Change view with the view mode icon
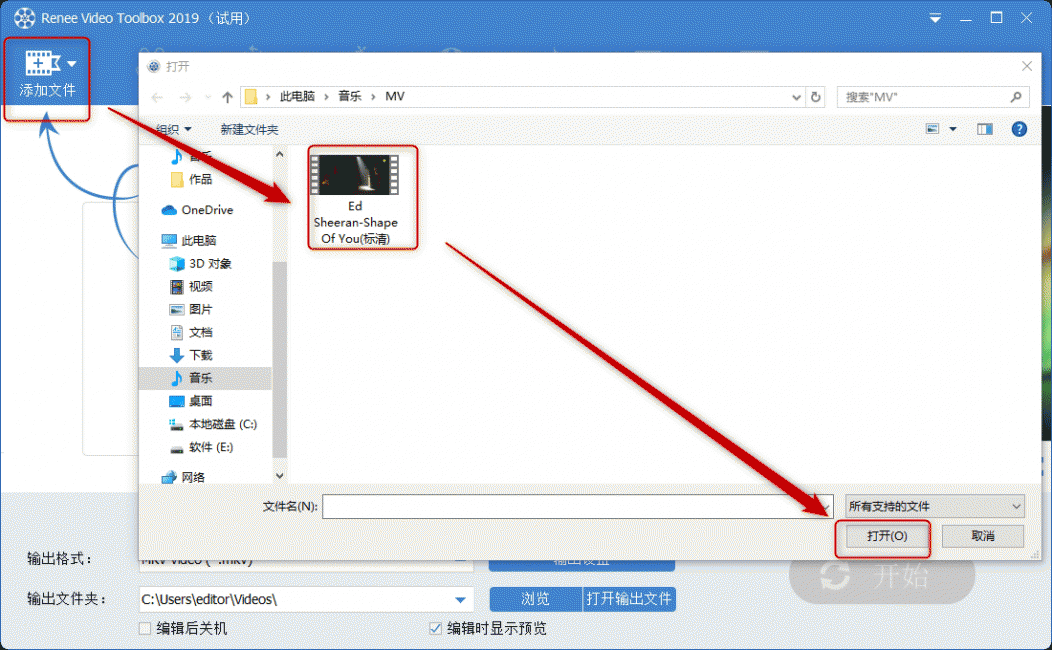 [x=933, y=129]
